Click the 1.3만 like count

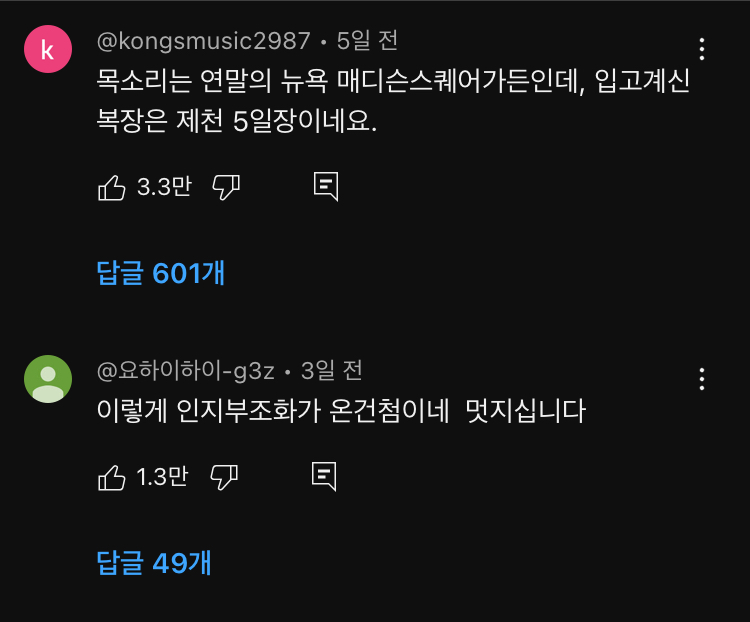(162, 477)
